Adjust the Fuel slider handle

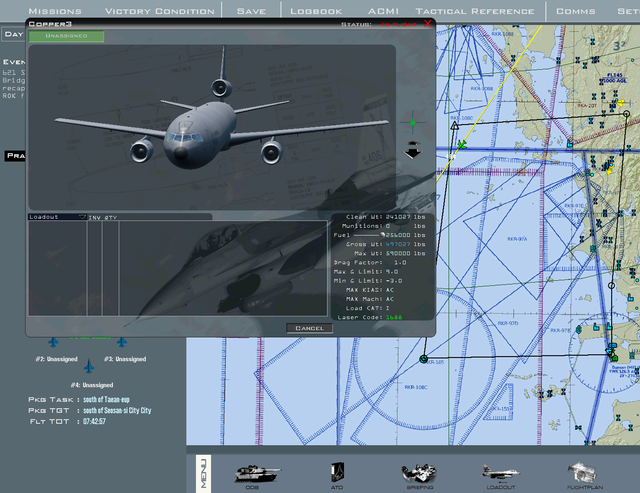(x=382, y=235)
